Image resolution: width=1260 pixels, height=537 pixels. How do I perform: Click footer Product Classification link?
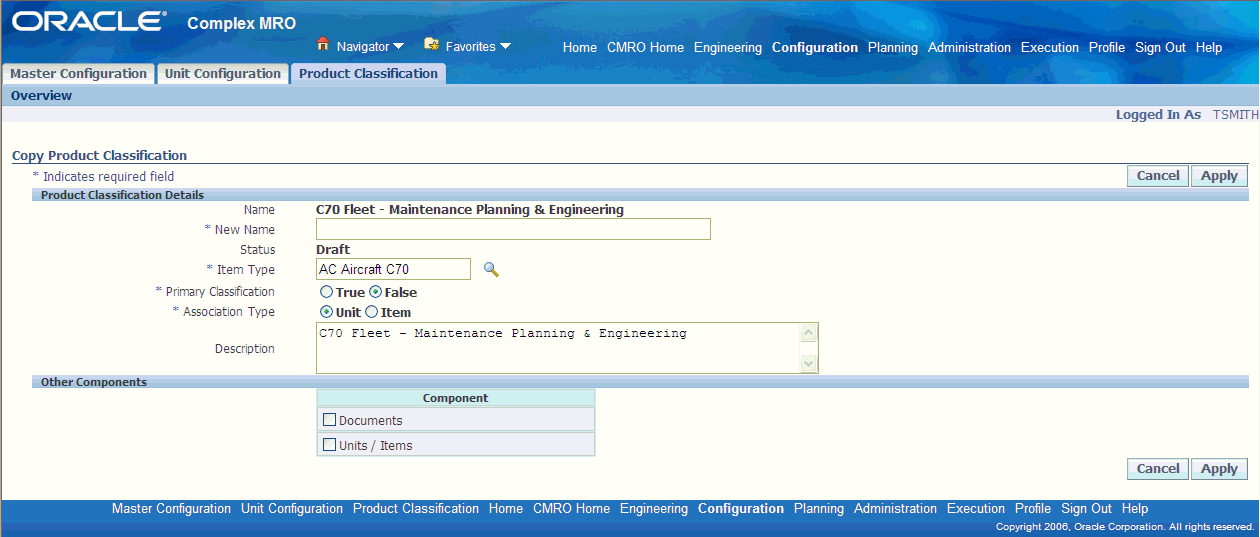416,509
